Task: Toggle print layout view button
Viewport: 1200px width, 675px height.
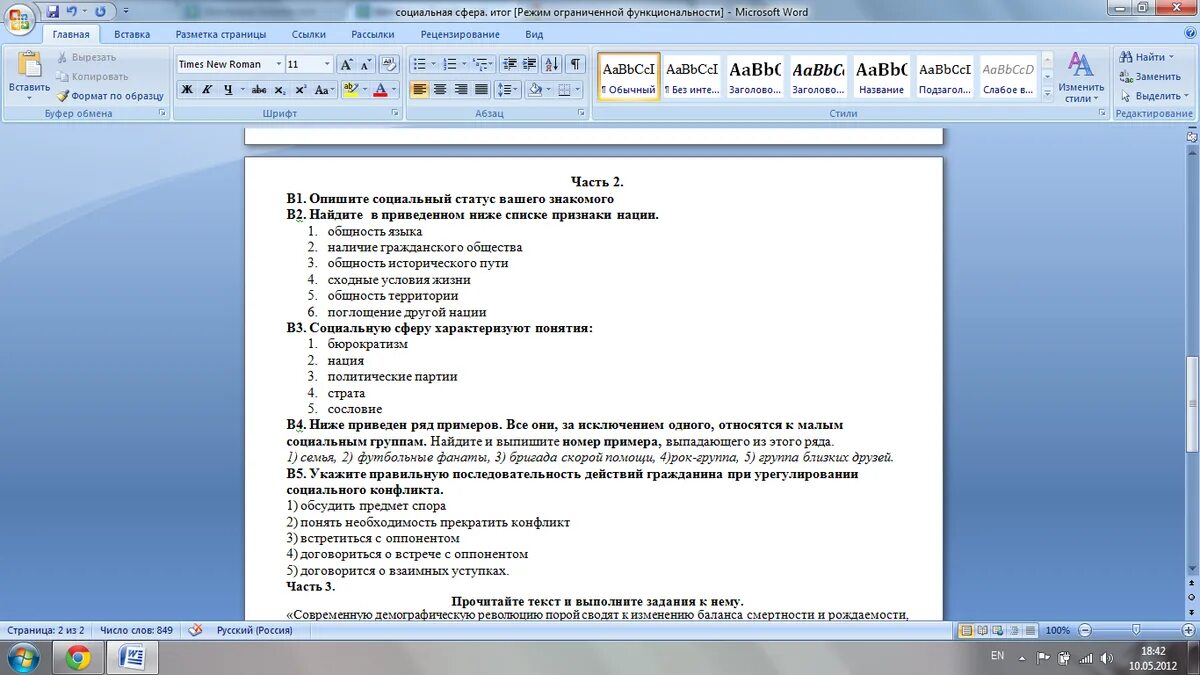Action: tap(966, 630)
